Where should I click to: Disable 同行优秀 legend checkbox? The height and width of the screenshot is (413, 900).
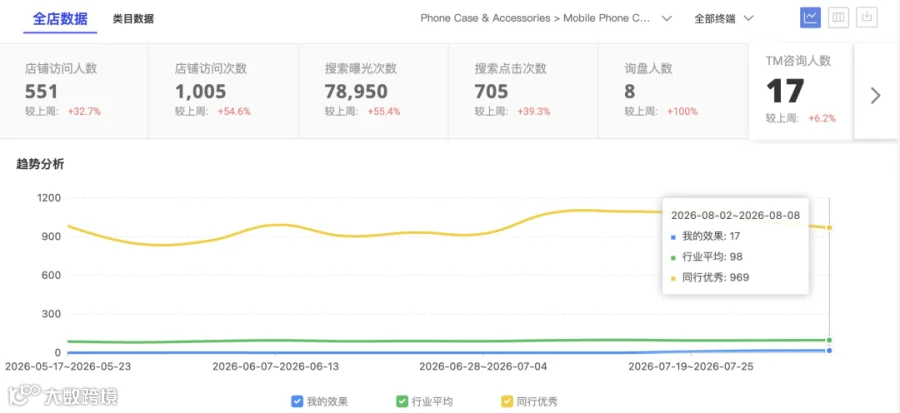pyautogui.click(x=507, y=402)
